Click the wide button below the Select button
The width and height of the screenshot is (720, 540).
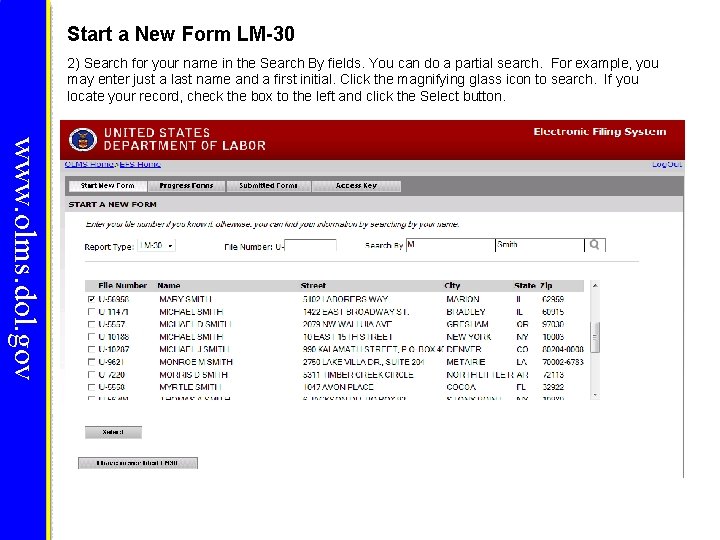click(138, 463)
